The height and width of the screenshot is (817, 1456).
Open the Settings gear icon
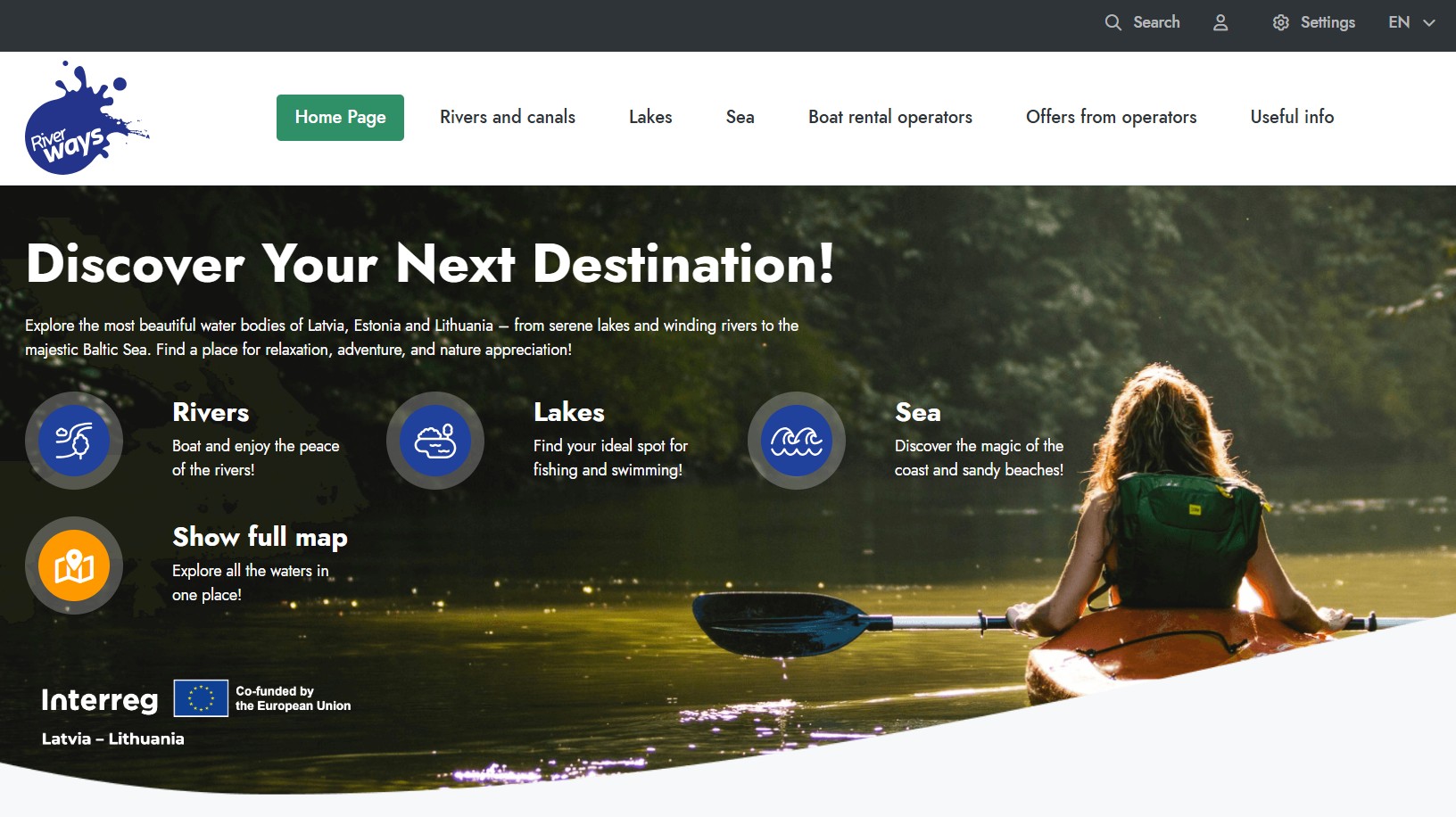pos(1281,23)
